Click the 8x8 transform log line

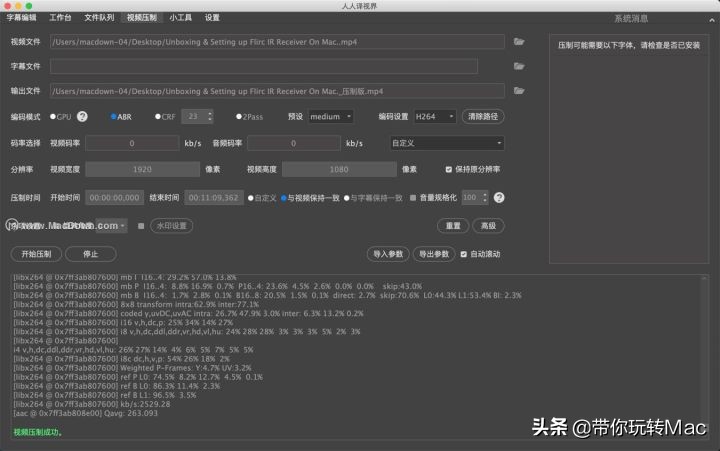point(136,304)
